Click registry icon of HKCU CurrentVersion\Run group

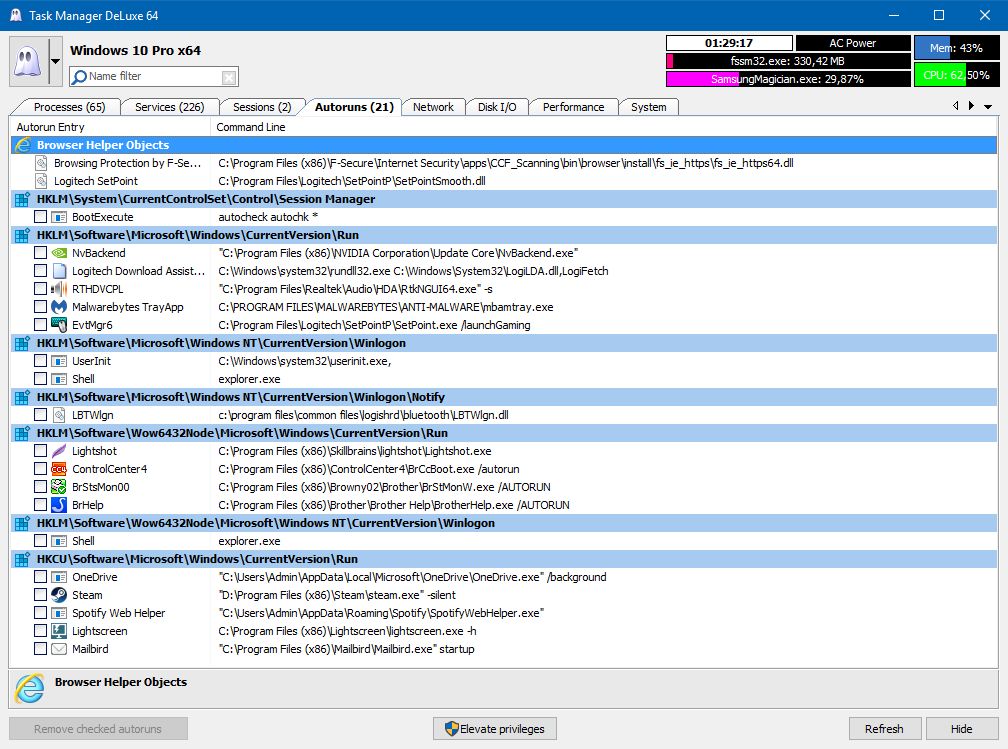[22, 559]
